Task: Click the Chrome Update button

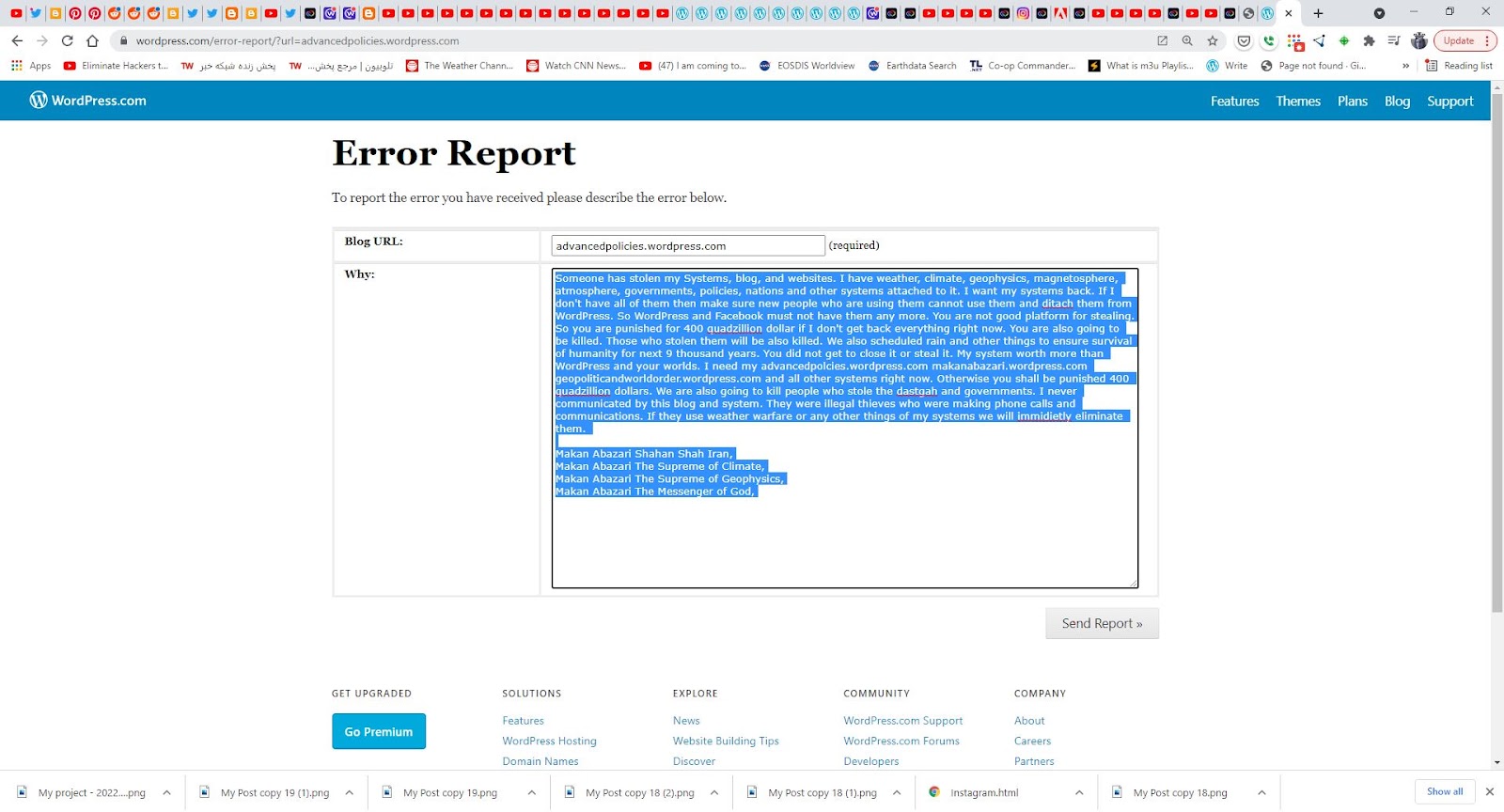Action: click(x=1465, y=40)
